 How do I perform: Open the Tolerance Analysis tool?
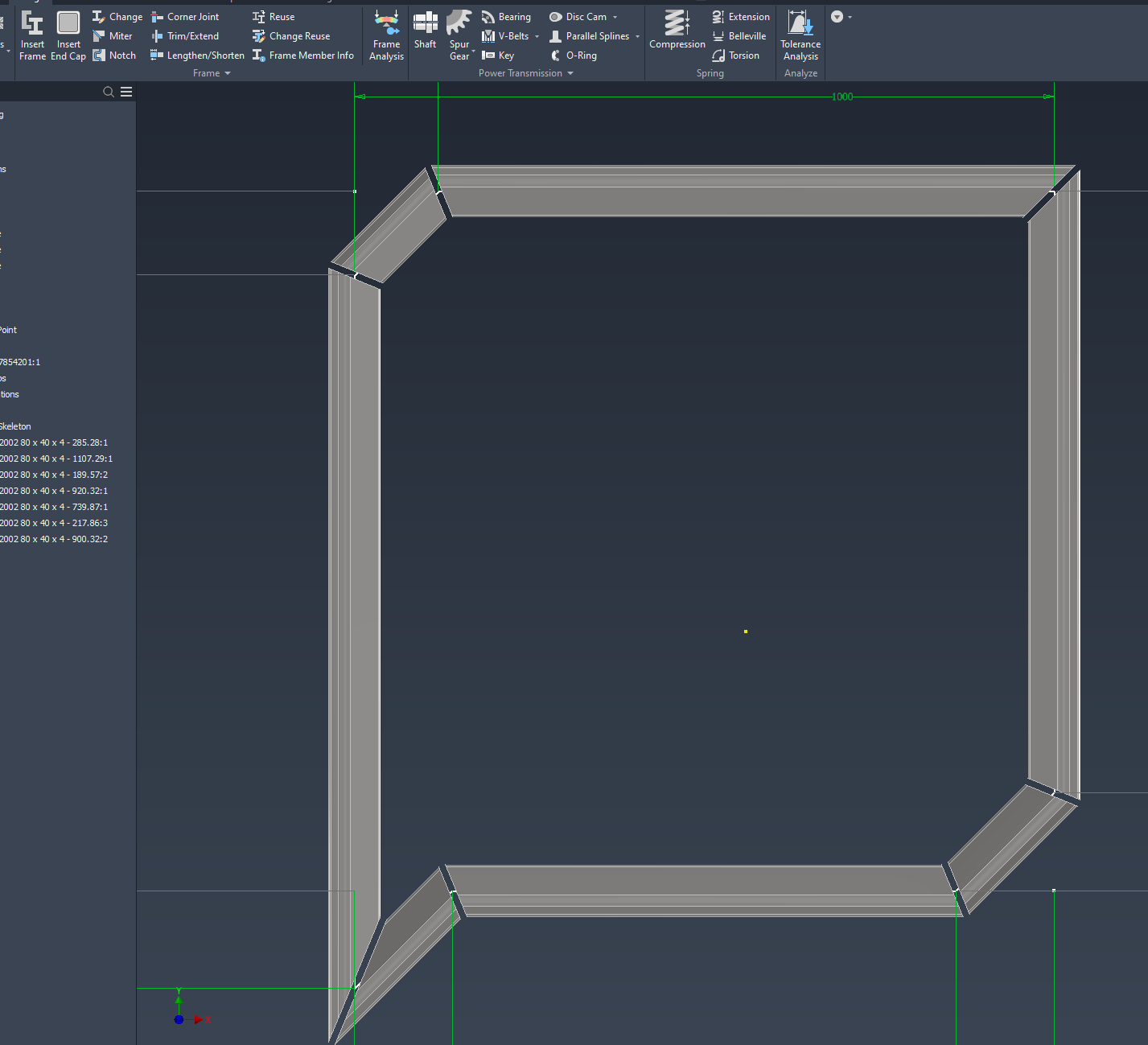pyautogui.click(x=800, y=35)
